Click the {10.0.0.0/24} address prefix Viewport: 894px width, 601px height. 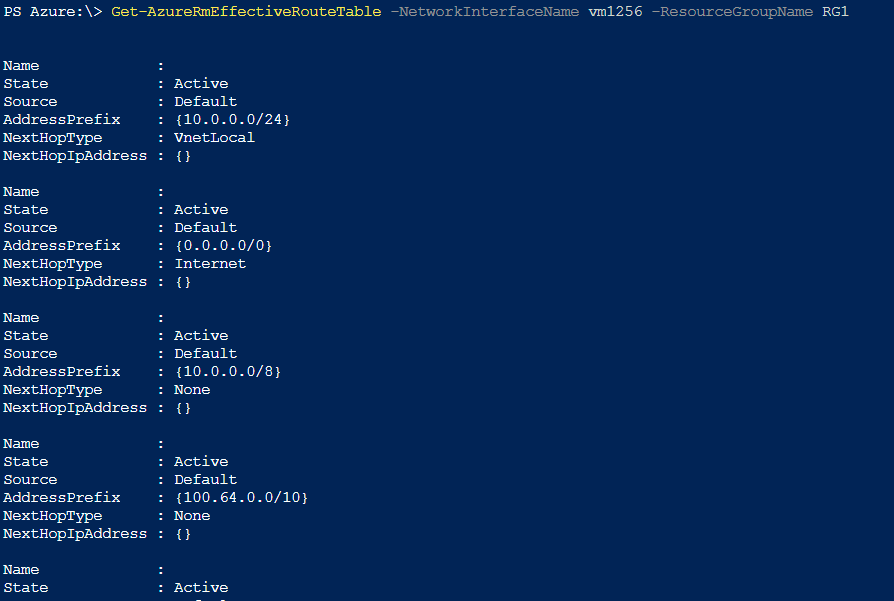[233, 120]
